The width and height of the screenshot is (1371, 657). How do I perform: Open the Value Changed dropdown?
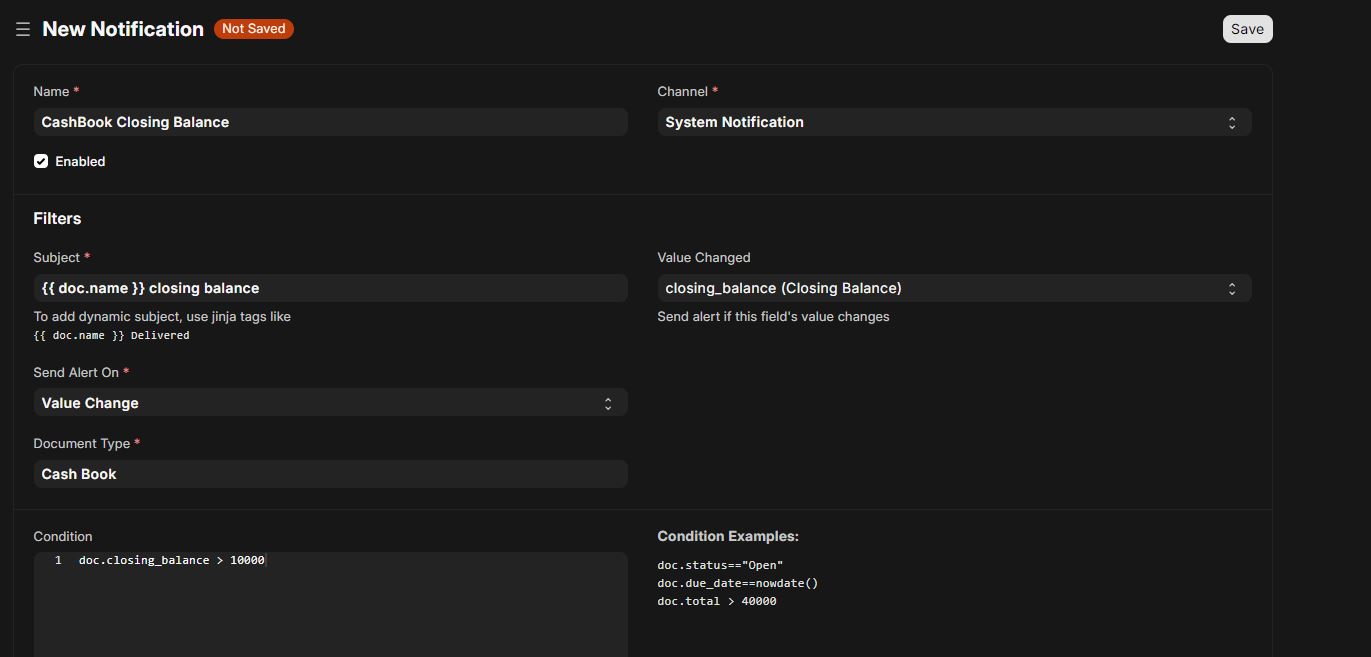(x=954, y=288)
